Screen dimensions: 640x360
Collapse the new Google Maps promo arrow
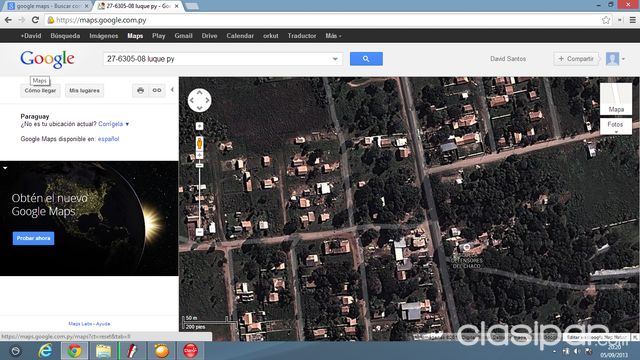tap(5, 167)
